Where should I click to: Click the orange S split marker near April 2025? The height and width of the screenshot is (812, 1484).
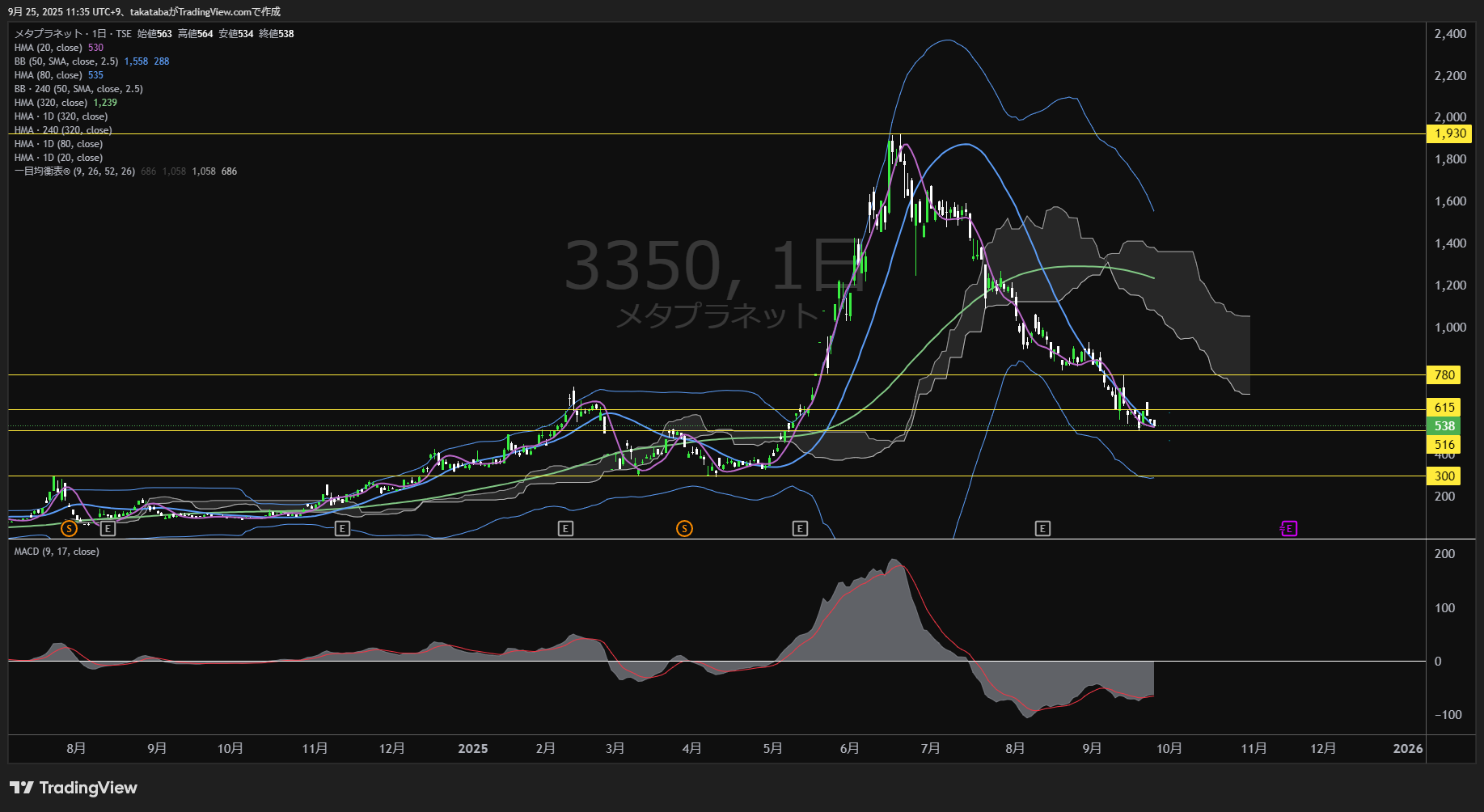(x=684, y=529)
